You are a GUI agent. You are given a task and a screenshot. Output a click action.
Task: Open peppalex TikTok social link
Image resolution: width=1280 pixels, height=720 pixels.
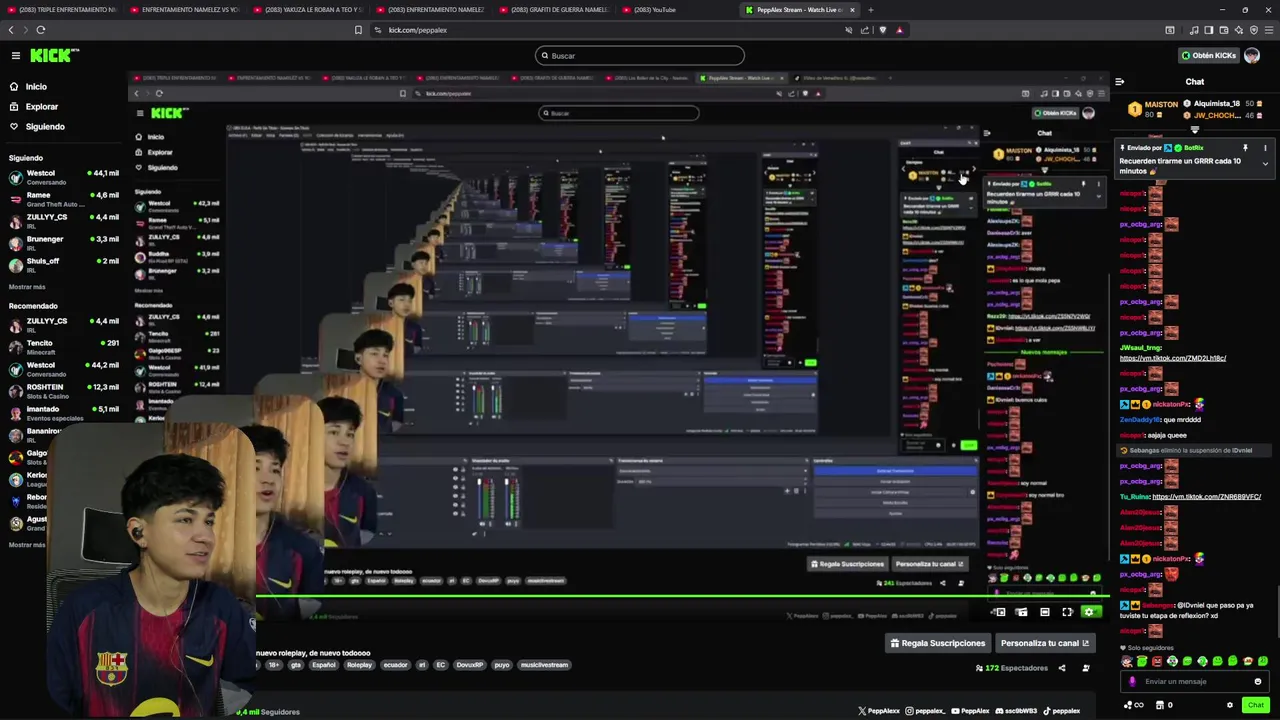(1061, 711)
